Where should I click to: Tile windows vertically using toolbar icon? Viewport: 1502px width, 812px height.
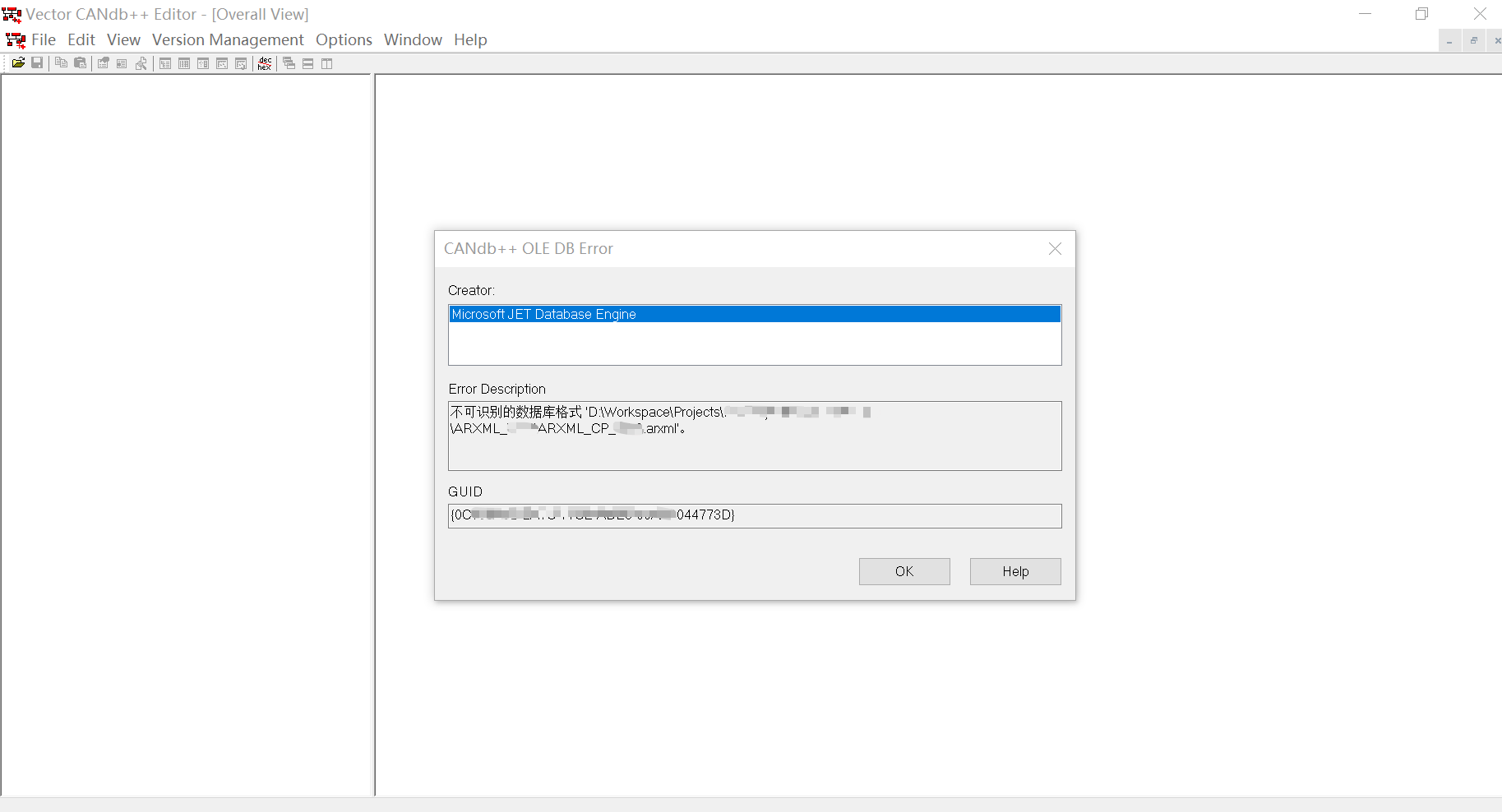click(326, 63)
